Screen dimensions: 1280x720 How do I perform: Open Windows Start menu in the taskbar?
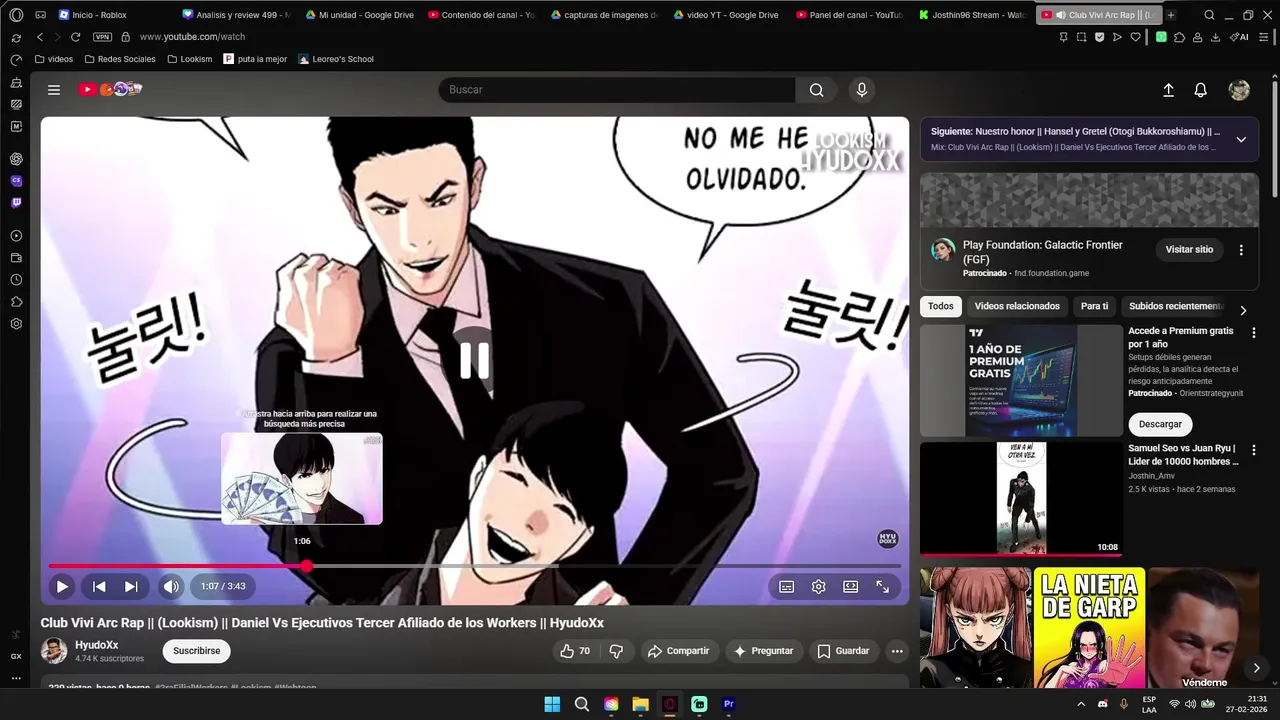point(552,704)
